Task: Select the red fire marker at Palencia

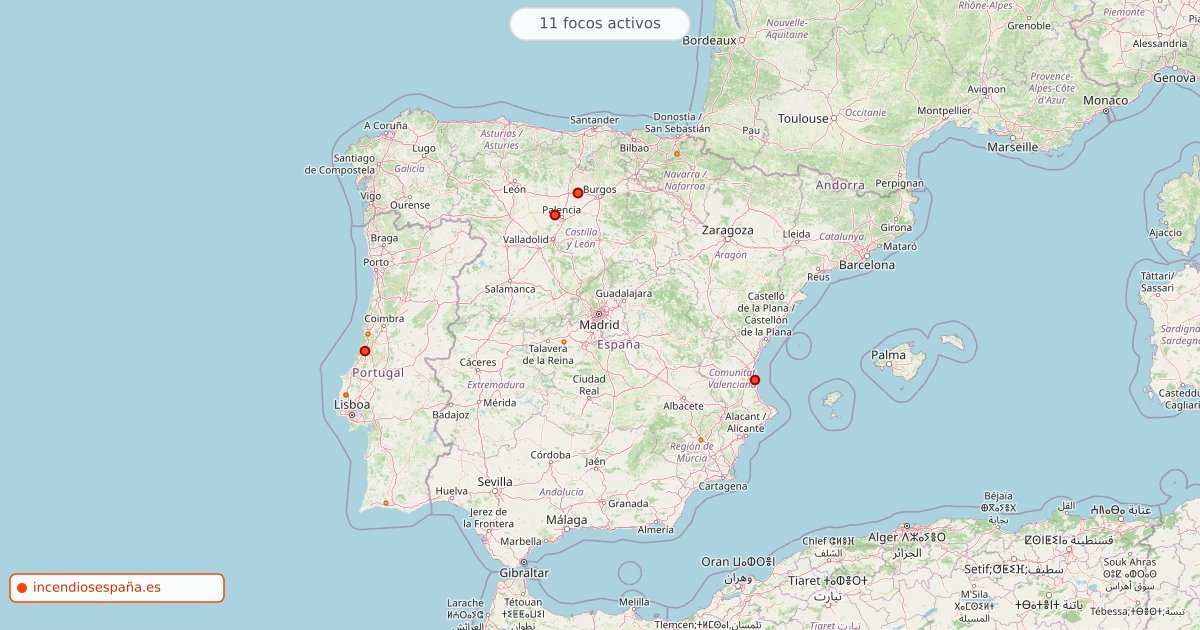Action: tap(555, 215)
